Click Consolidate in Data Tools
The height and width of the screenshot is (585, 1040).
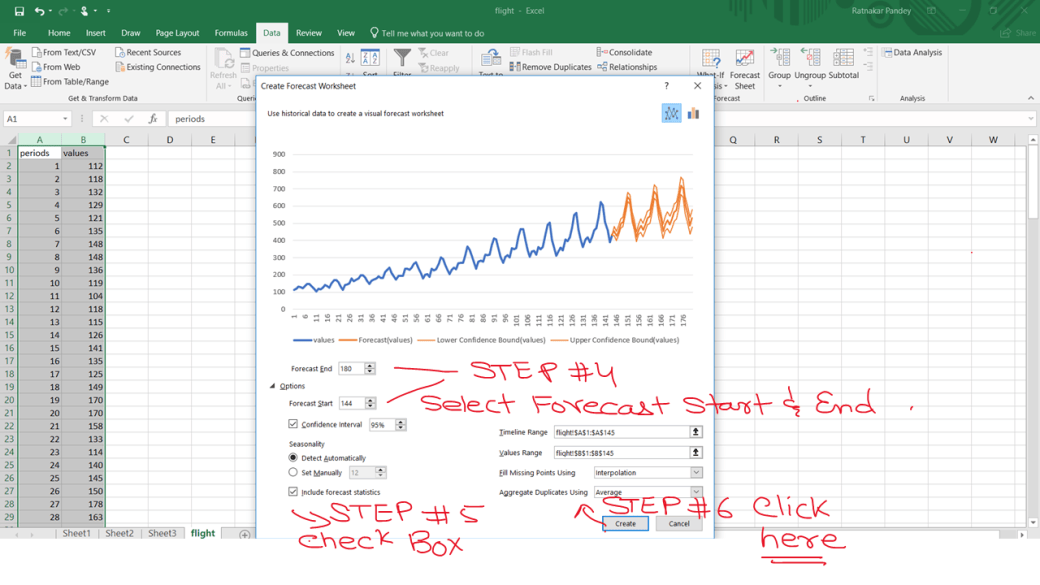tap(624, 52)
